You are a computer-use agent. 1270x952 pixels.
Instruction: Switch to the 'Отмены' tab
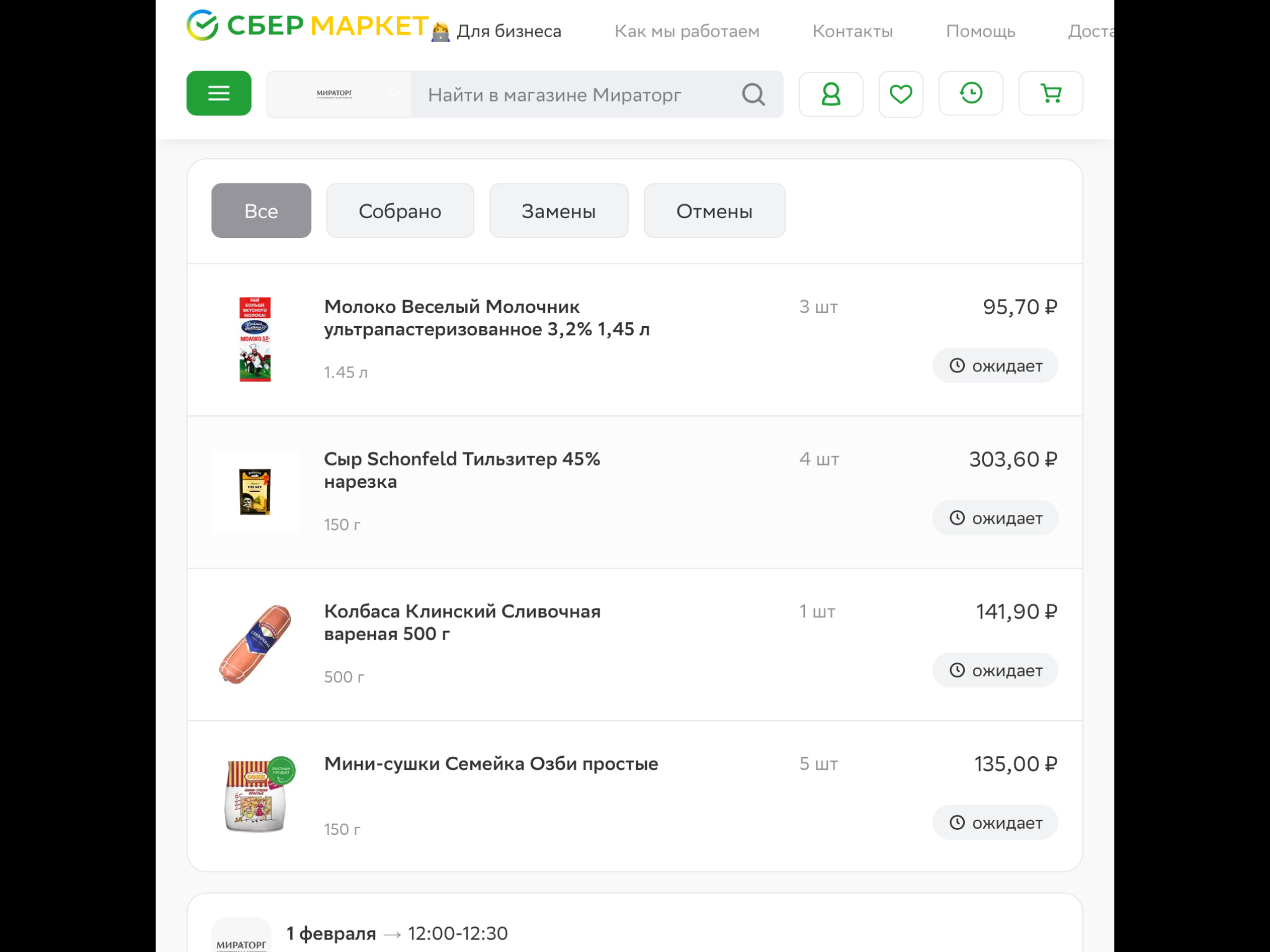714,211
